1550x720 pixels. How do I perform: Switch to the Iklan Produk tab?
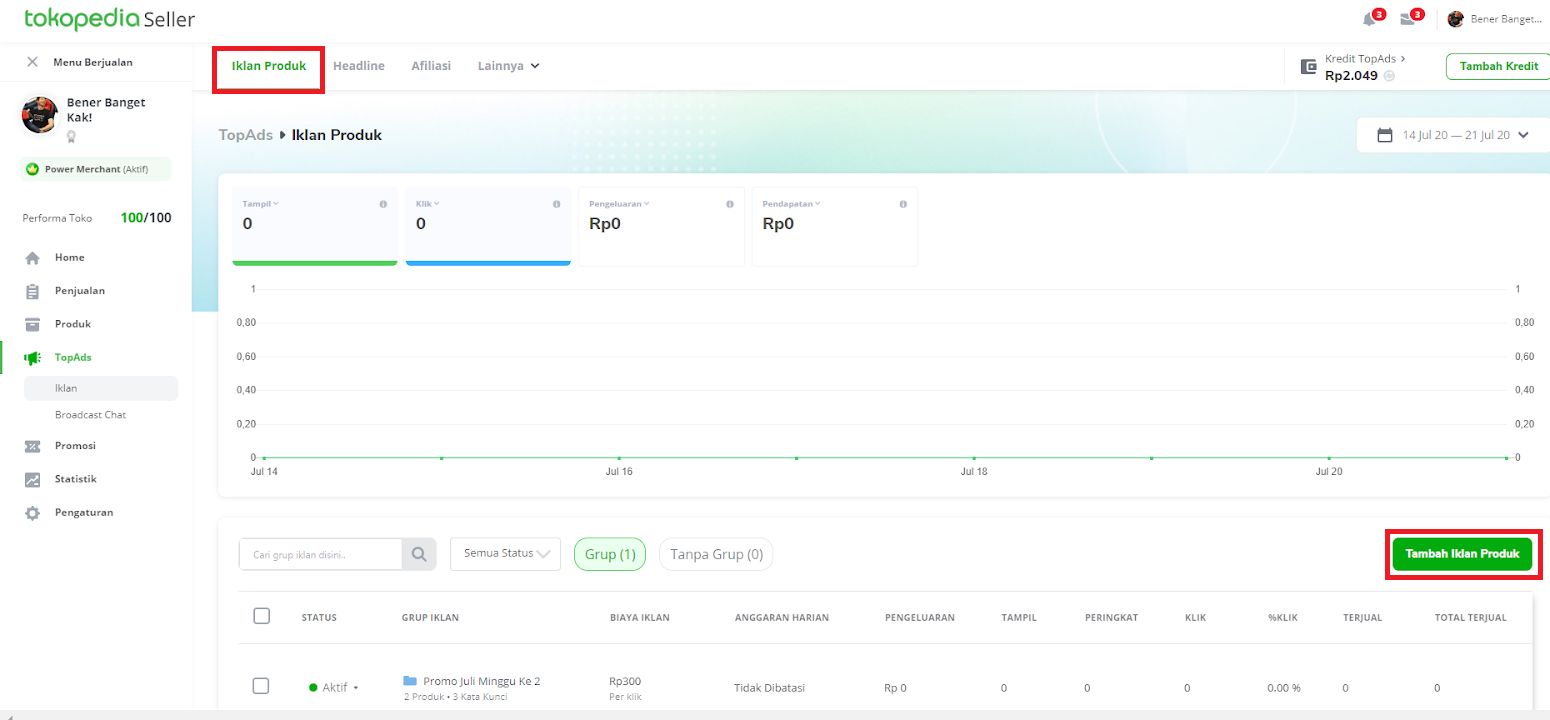269,66
